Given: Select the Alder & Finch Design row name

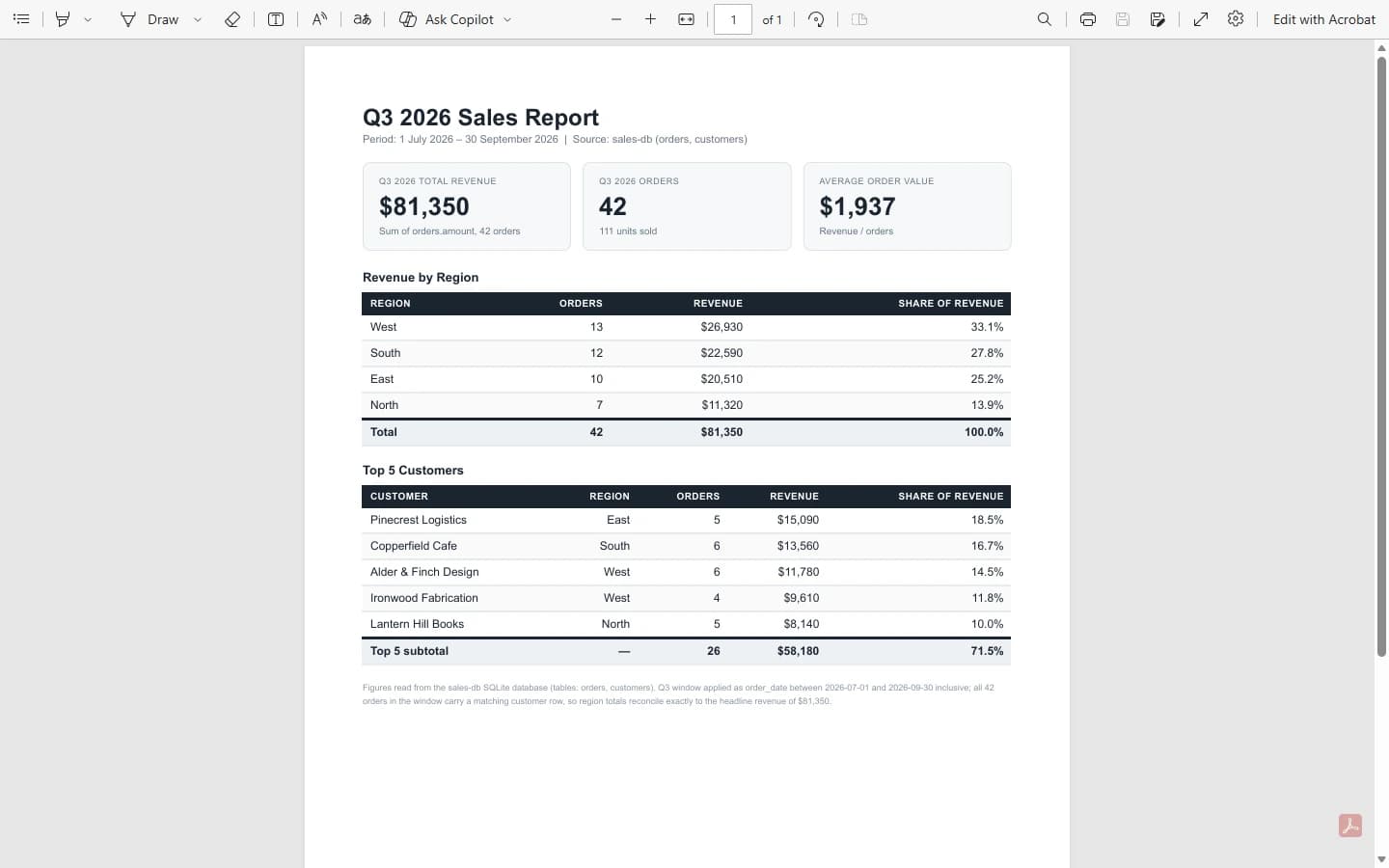Looking at the screenshot, I should 424,572.
